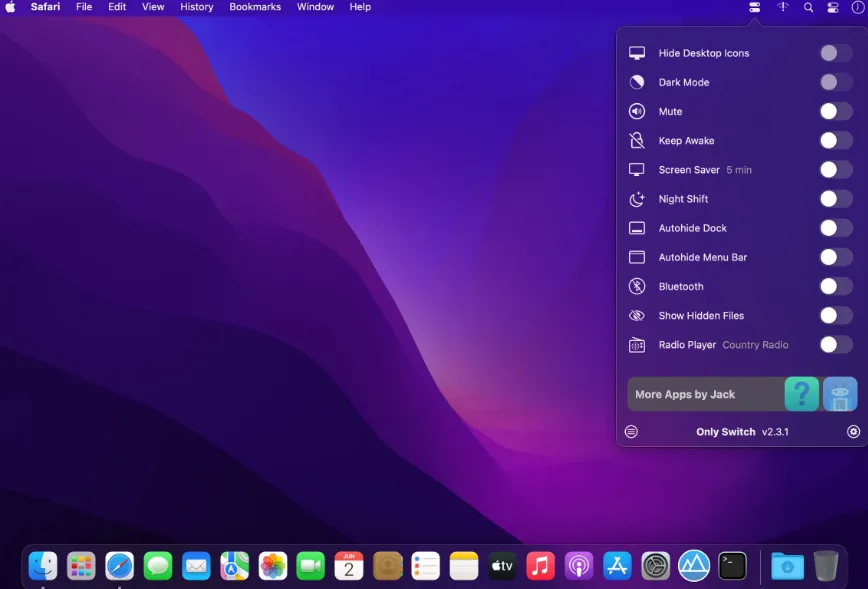
Task: Open Calendar from the Dock
Action: [349, 566]
